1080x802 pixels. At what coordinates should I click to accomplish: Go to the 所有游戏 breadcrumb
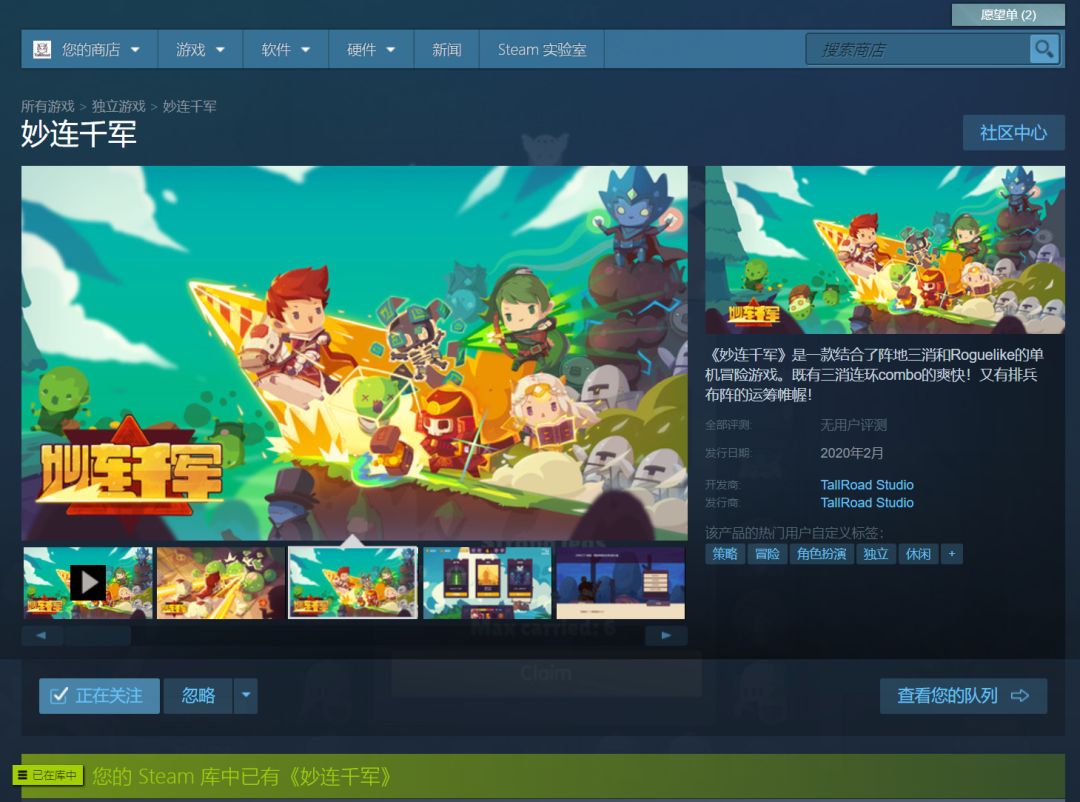(x=48, y=106)
